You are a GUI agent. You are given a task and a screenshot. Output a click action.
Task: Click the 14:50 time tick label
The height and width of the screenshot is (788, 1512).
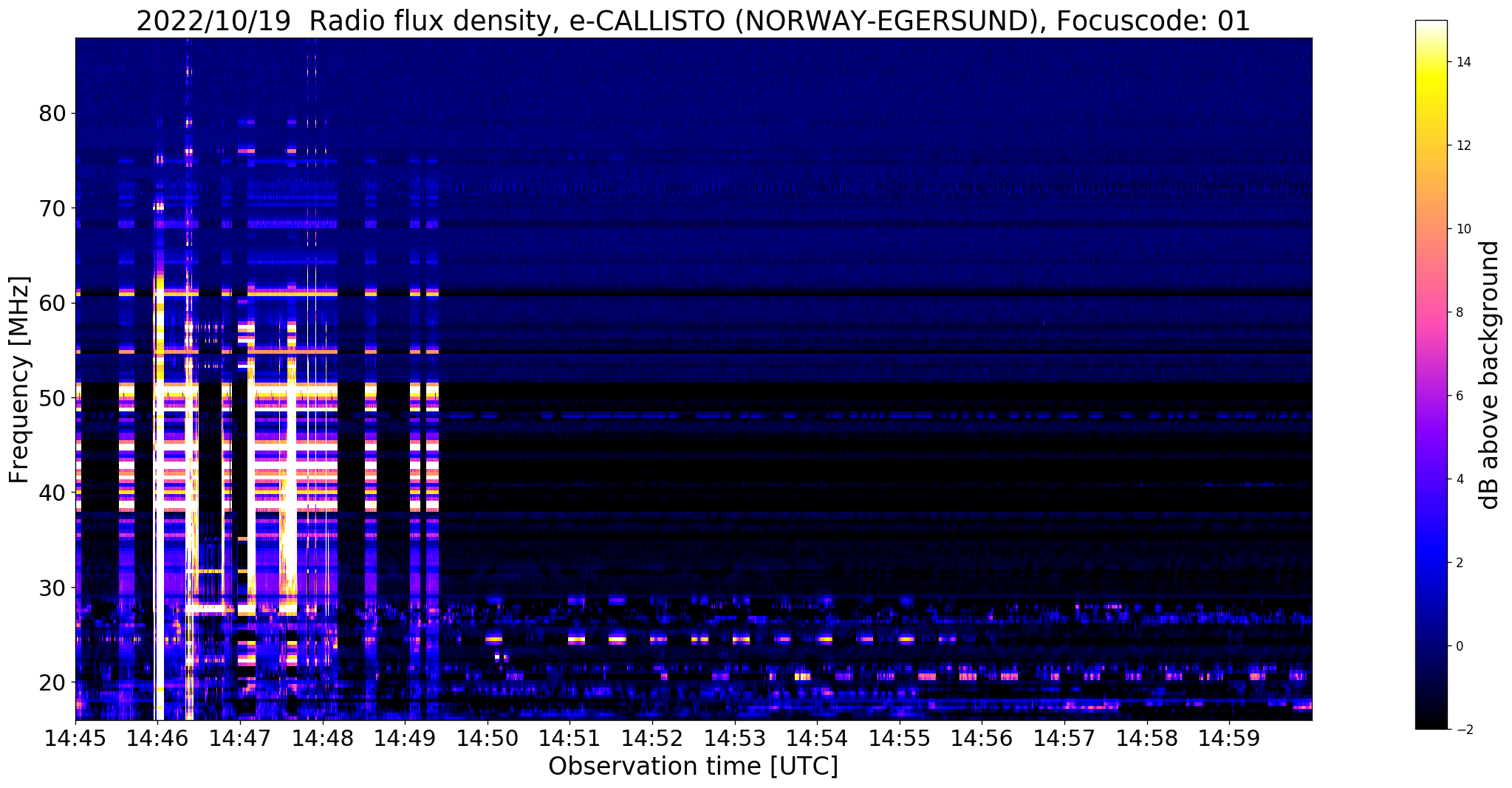pos(488,737)
